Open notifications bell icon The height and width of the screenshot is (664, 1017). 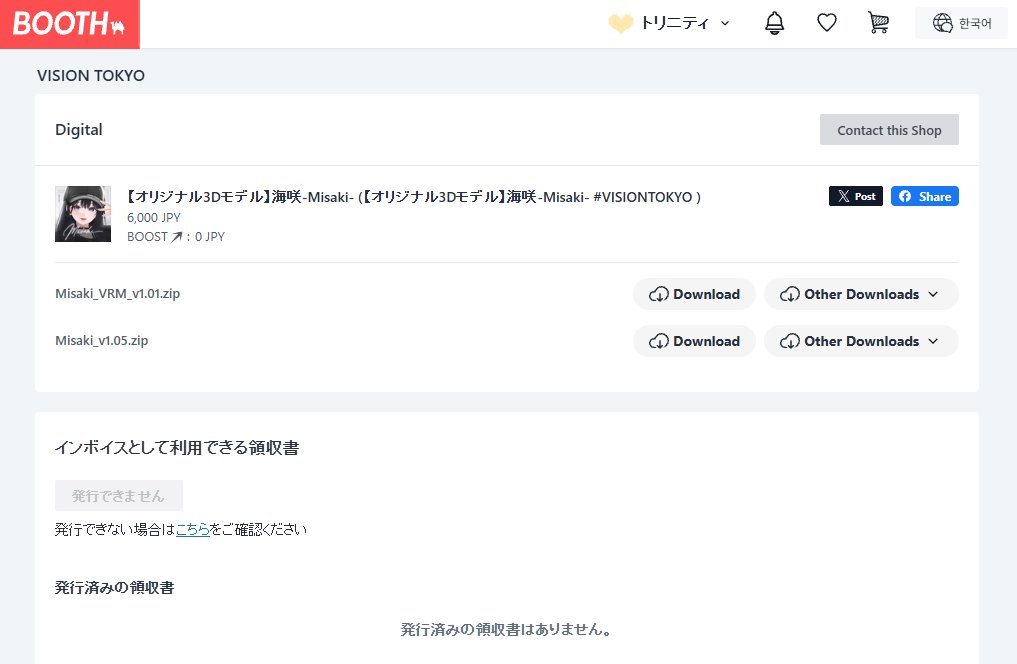(774, 23)
